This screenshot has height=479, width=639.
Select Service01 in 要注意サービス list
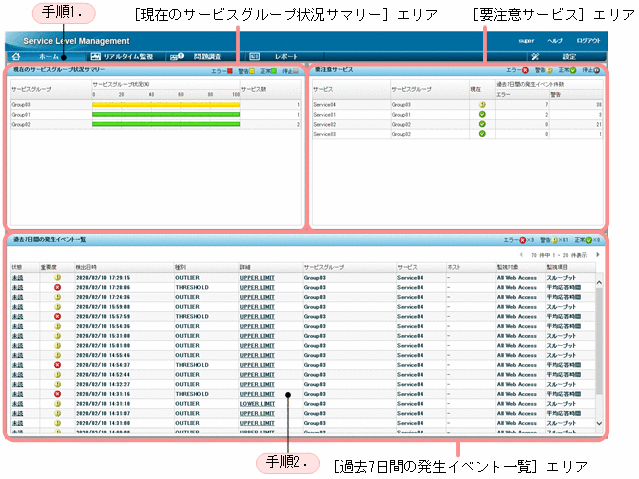pos(324,115)
